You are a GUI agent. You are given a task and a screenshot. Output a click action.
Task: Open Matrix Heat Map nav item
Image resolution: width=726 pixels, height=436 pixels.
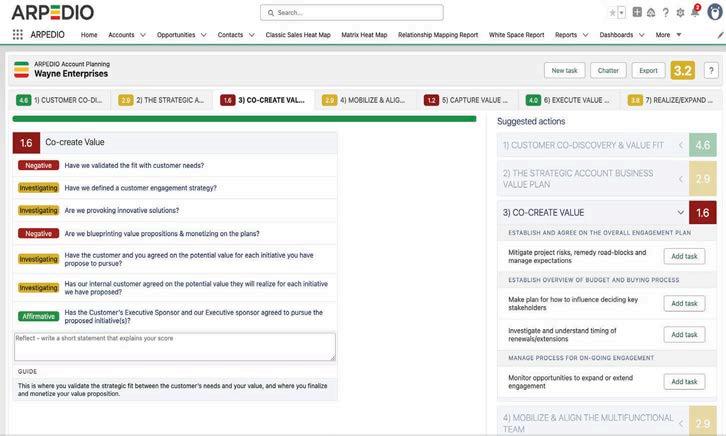[364, 35]
